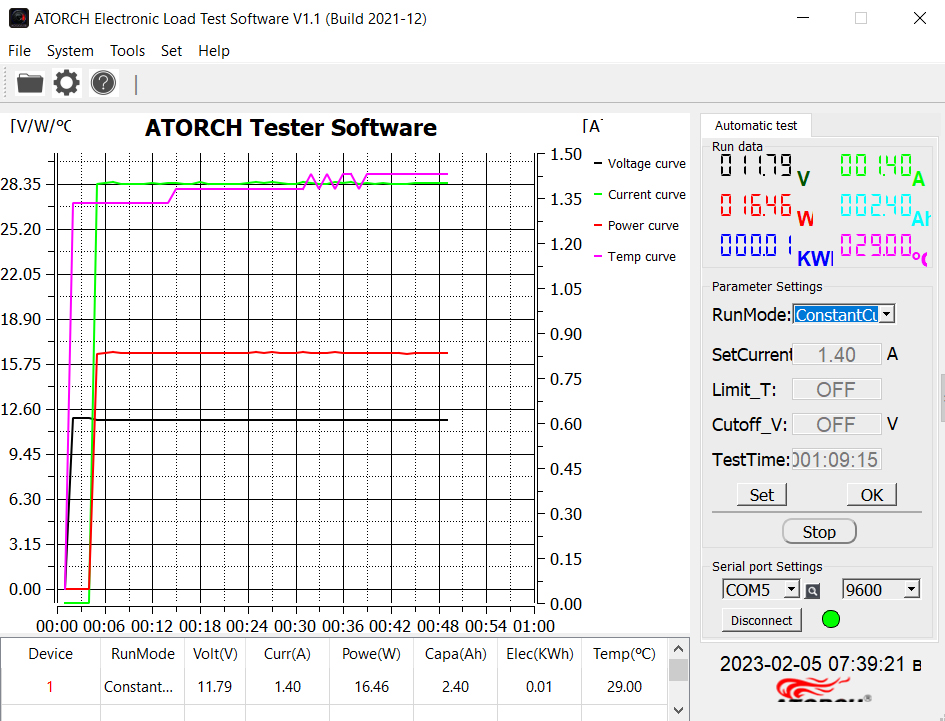The image size is (945, 721).
Task: Select the Capa(Ah) column header
Action: (x=456, y=654)
